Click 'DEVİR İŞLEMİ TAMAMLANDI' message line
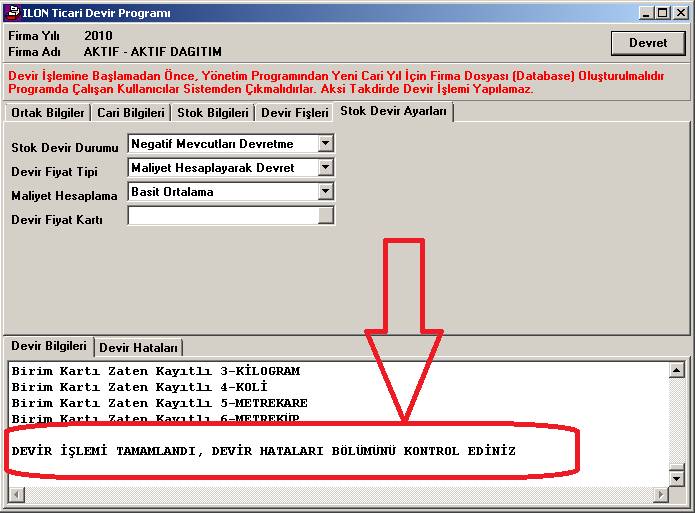695x513 pixels. tap(263, 451)
